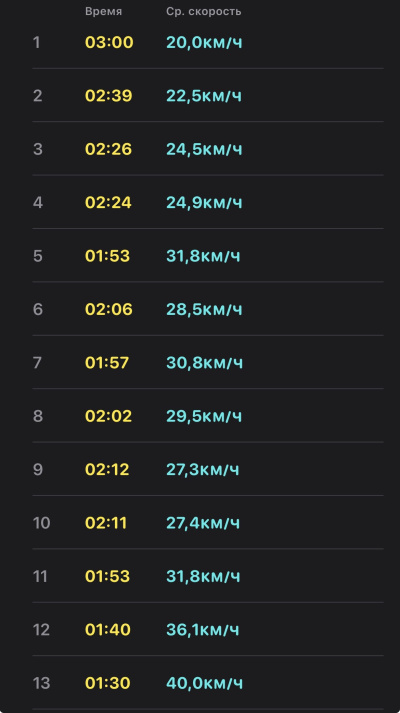Screen dimensions: 400x713
Task: Select lap 1 time 03:00
Action: point(109,43)
